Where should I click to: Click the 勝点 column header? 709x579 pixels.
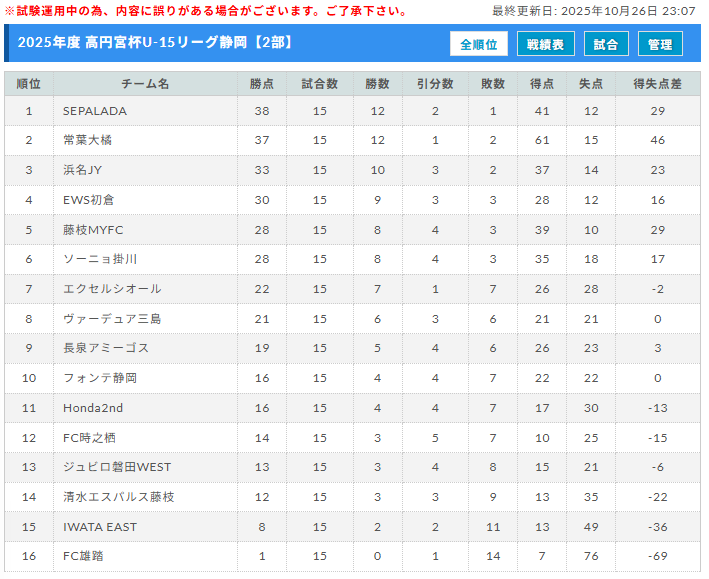coord(262,84)
